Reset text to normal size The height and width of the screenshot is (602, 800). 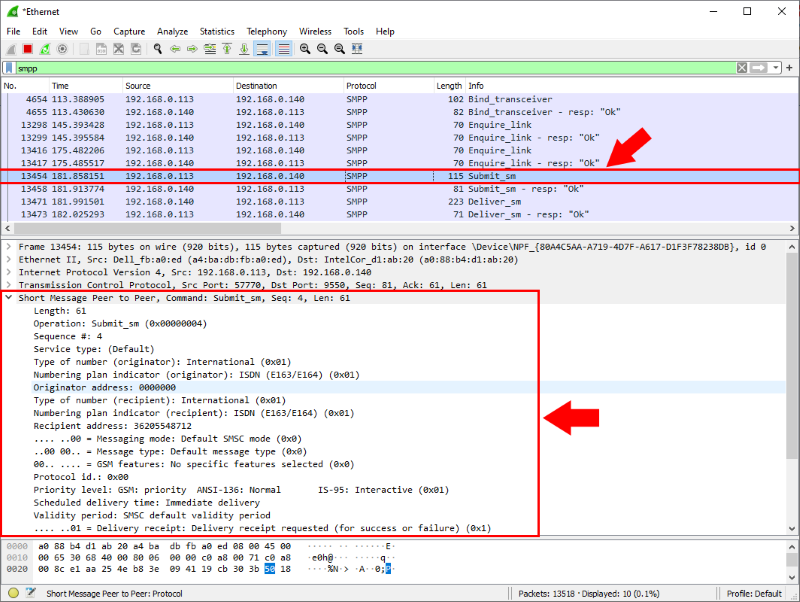(x=340, y=49)
